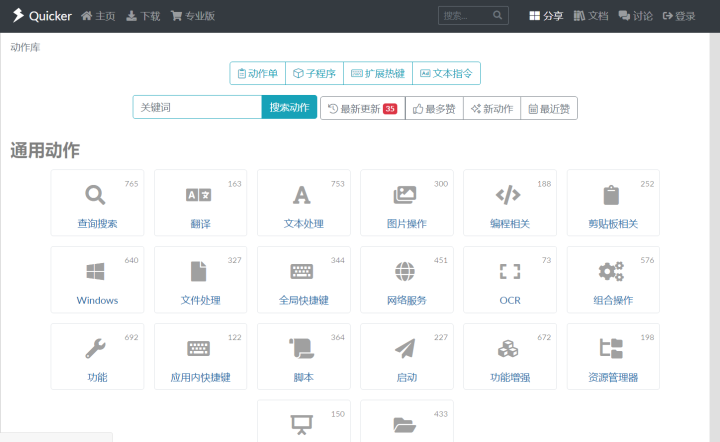Switch to the 文本指令 tab

click(x=446, y=73)
